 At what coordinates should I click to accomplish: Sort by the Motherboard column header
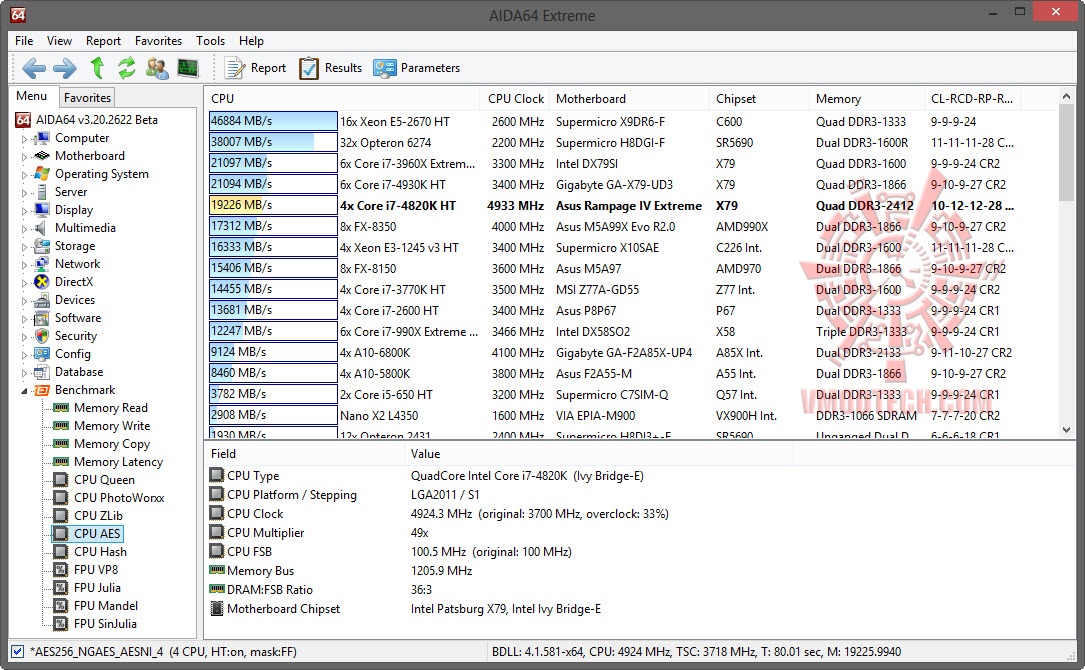[629, 98]
